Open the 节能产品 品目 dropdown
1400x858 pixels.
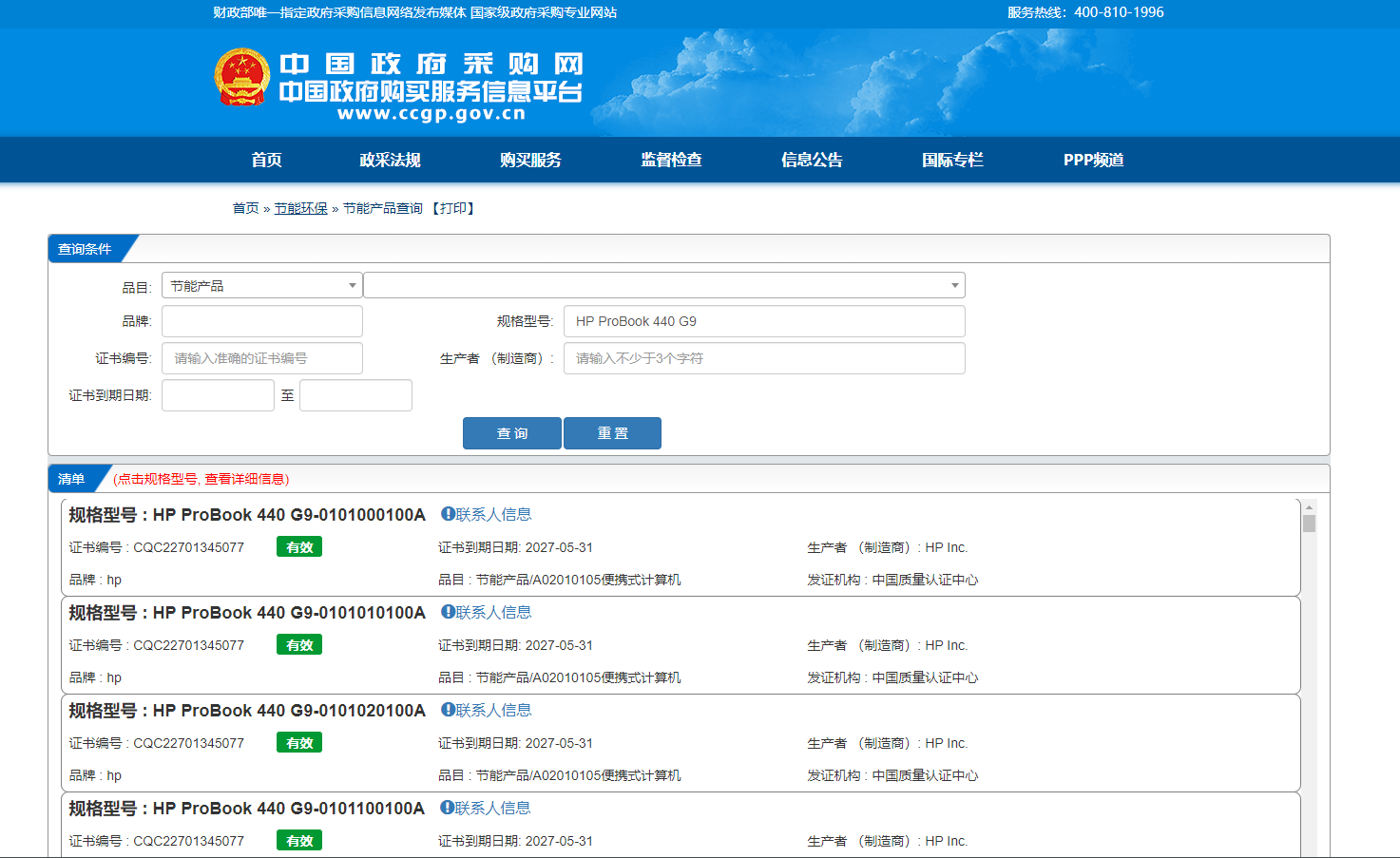click(262, 285)
